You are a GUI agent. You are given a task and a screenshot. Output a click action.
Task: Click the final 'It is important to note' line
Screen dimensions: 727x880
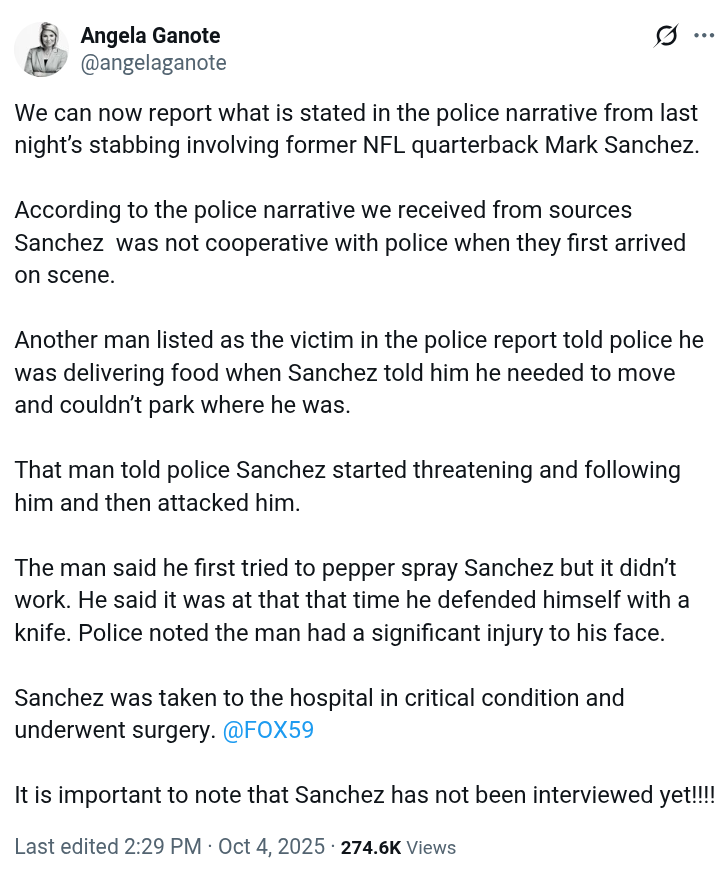364,796
